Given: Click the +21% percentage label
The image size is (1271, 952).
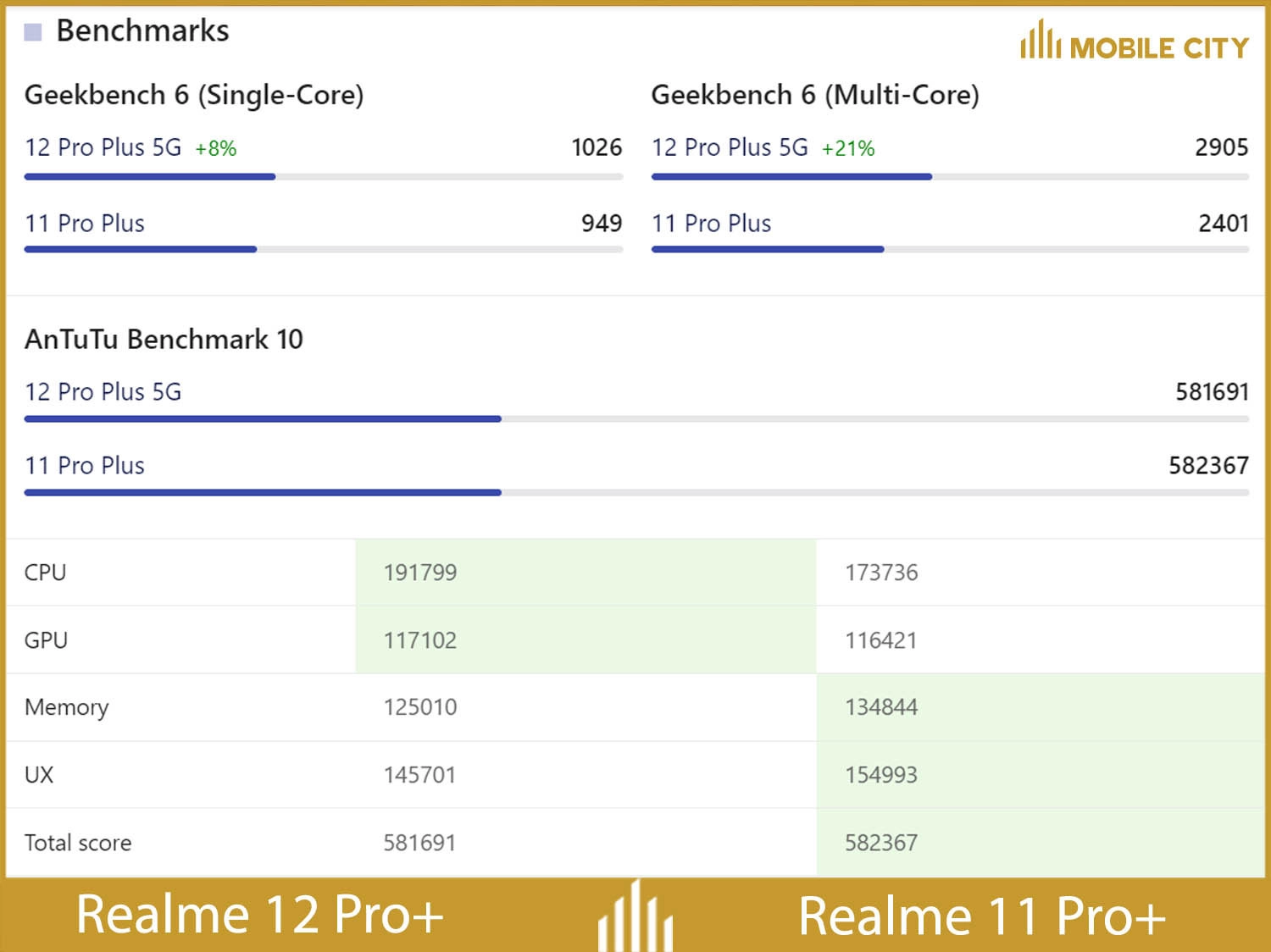Looking at the screenshot, I should pos(848,149).
